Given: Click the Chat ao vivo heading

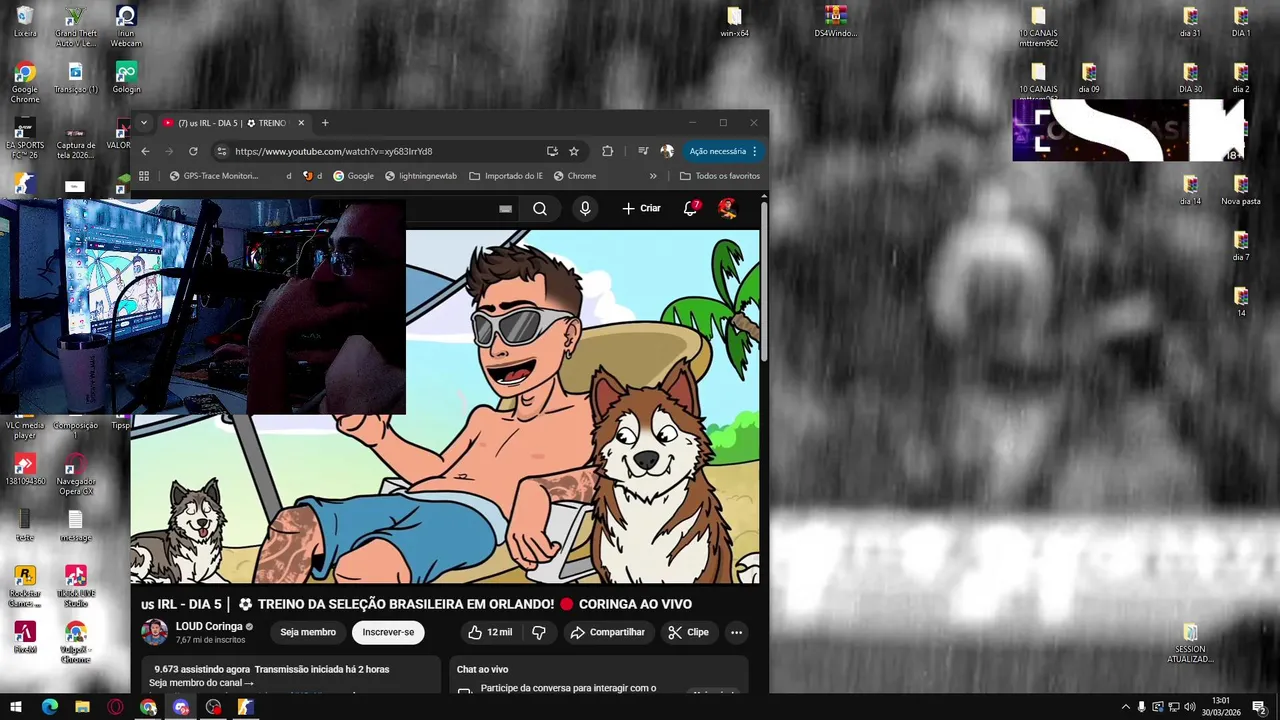Looking at the screenshot, I should pos(482,670).
